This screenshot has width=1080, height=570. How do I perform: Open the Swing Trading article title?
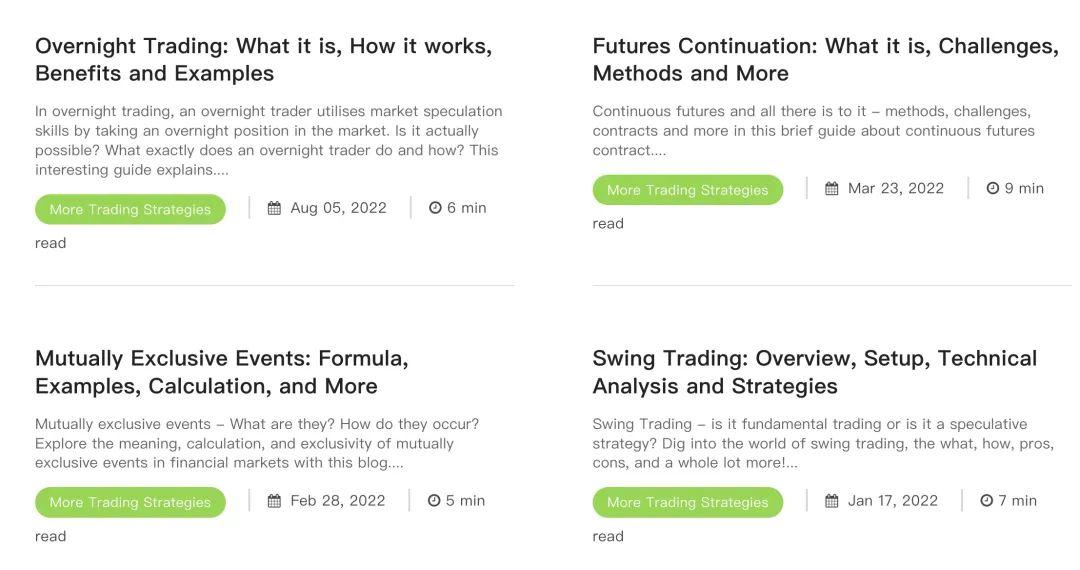[x=814, y=372]
